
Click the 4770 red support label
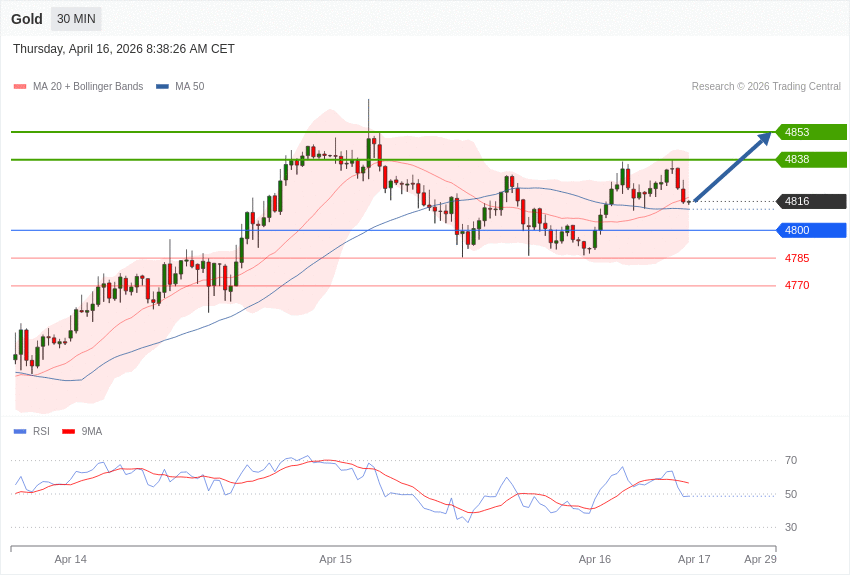797,285
